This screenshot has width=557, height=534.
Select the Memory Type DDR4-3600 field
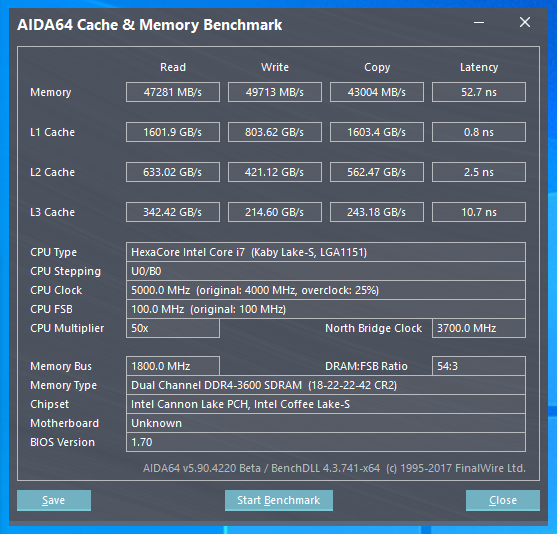point(326,385)
